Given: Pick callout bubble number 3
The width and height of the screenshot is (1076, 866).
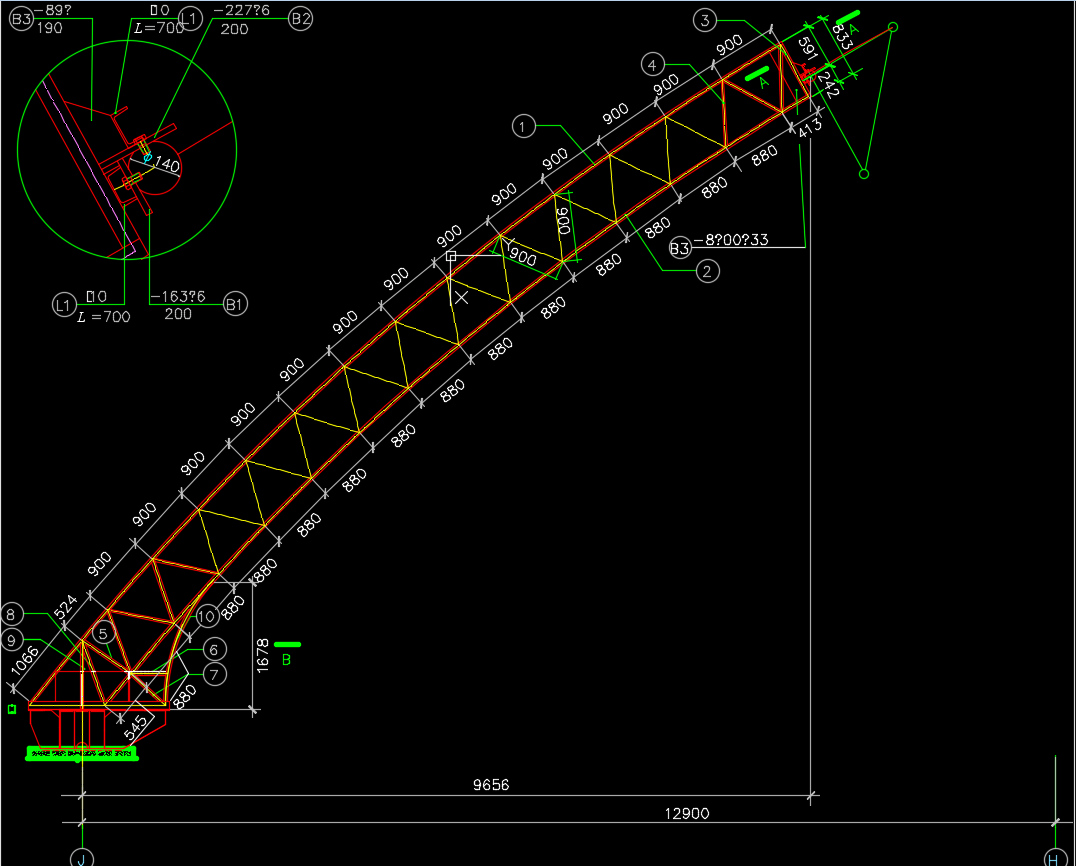Looking at the screenshot, I should click(705, 20).
